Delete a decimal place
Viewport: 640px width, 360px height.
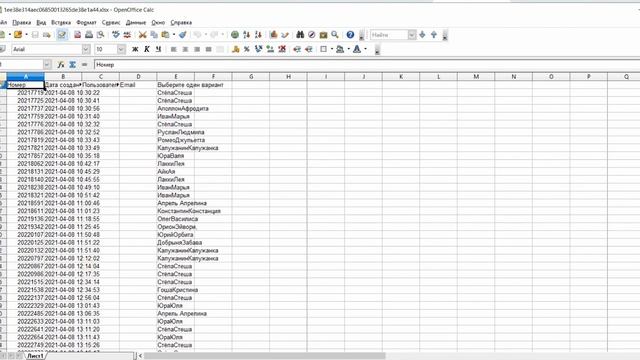tap(282, 49)
